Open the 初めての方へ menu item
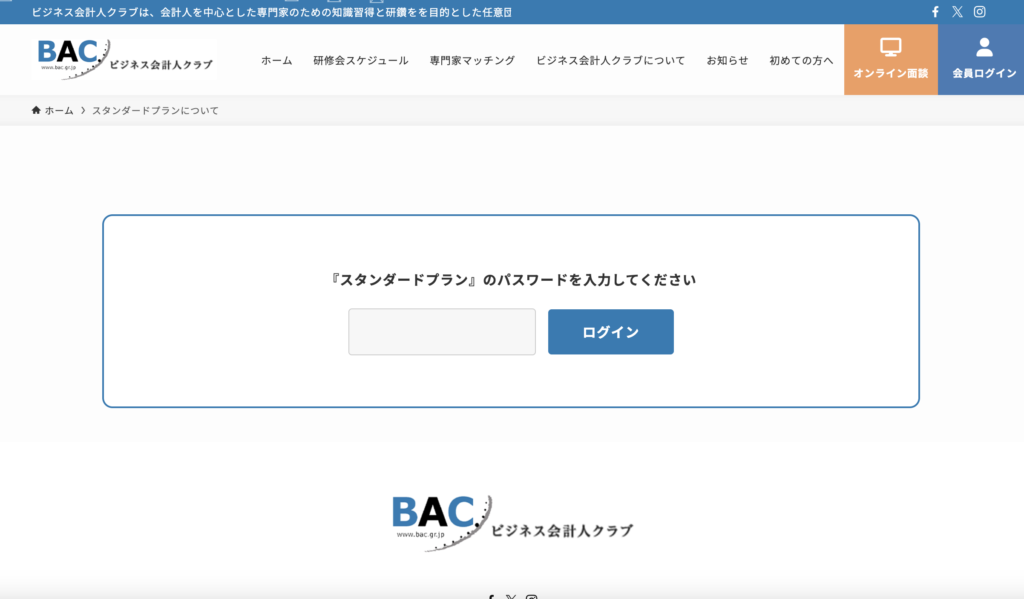Screen dimensions: 1024x599 (x=801, y=60)
